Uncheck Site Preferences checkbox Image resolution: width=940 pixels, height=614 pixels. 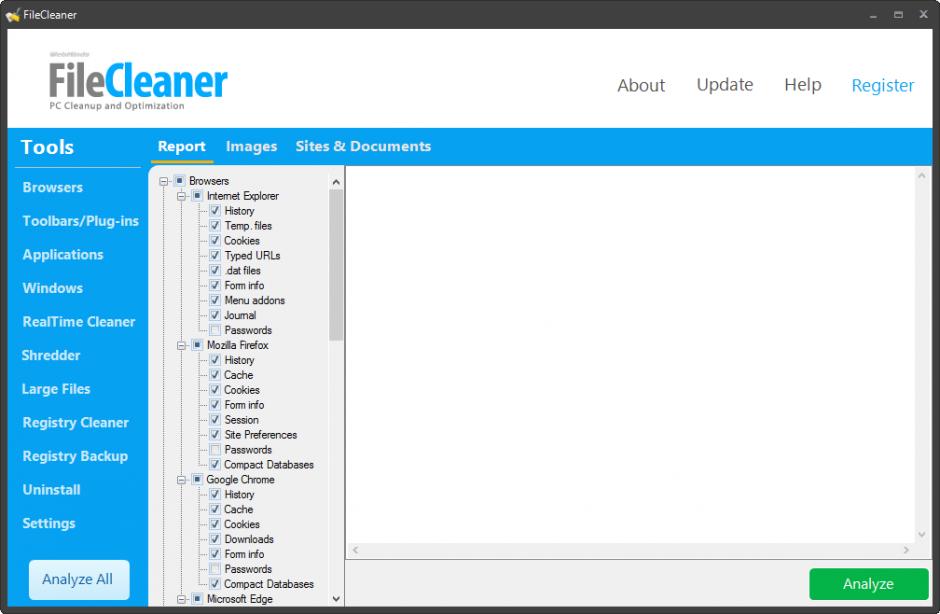tap(215, 435)
